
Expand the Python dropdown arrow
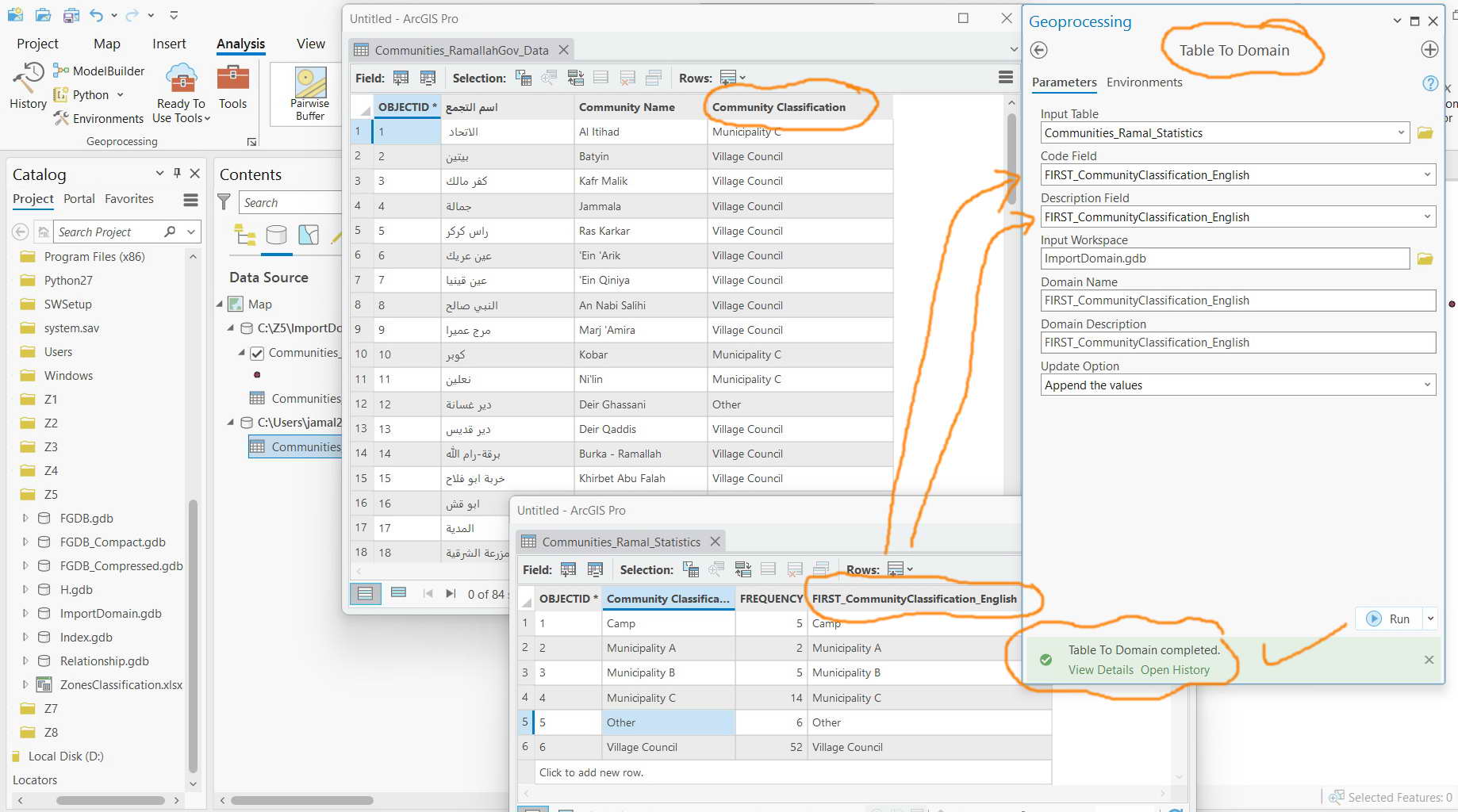coord(121,94)
